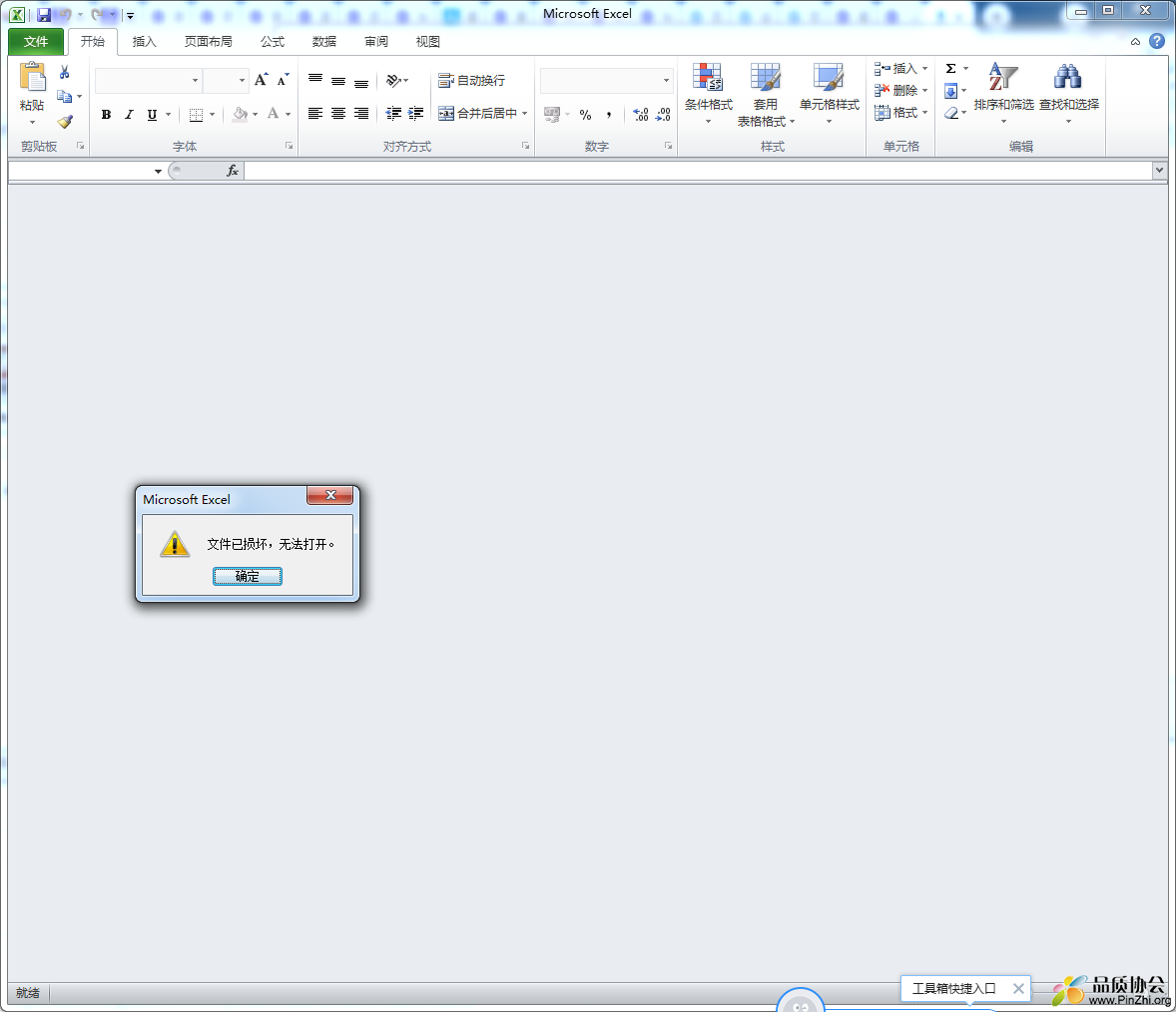Click the cell borders icon
The image size is (1176, 1012).
[x=197, y=115]
